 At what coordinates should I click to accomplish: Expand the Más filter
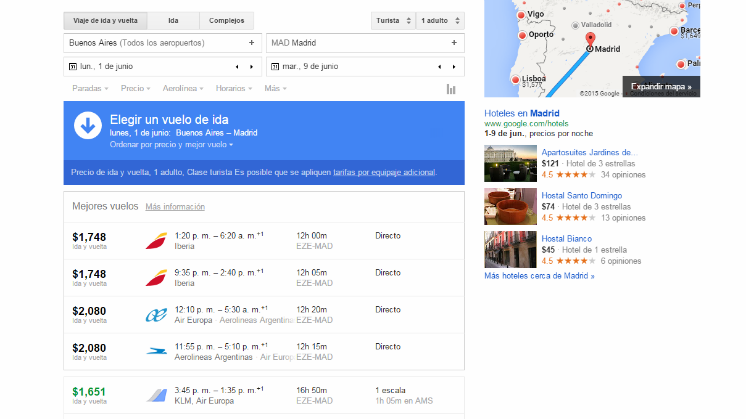[x=275, y=88]
